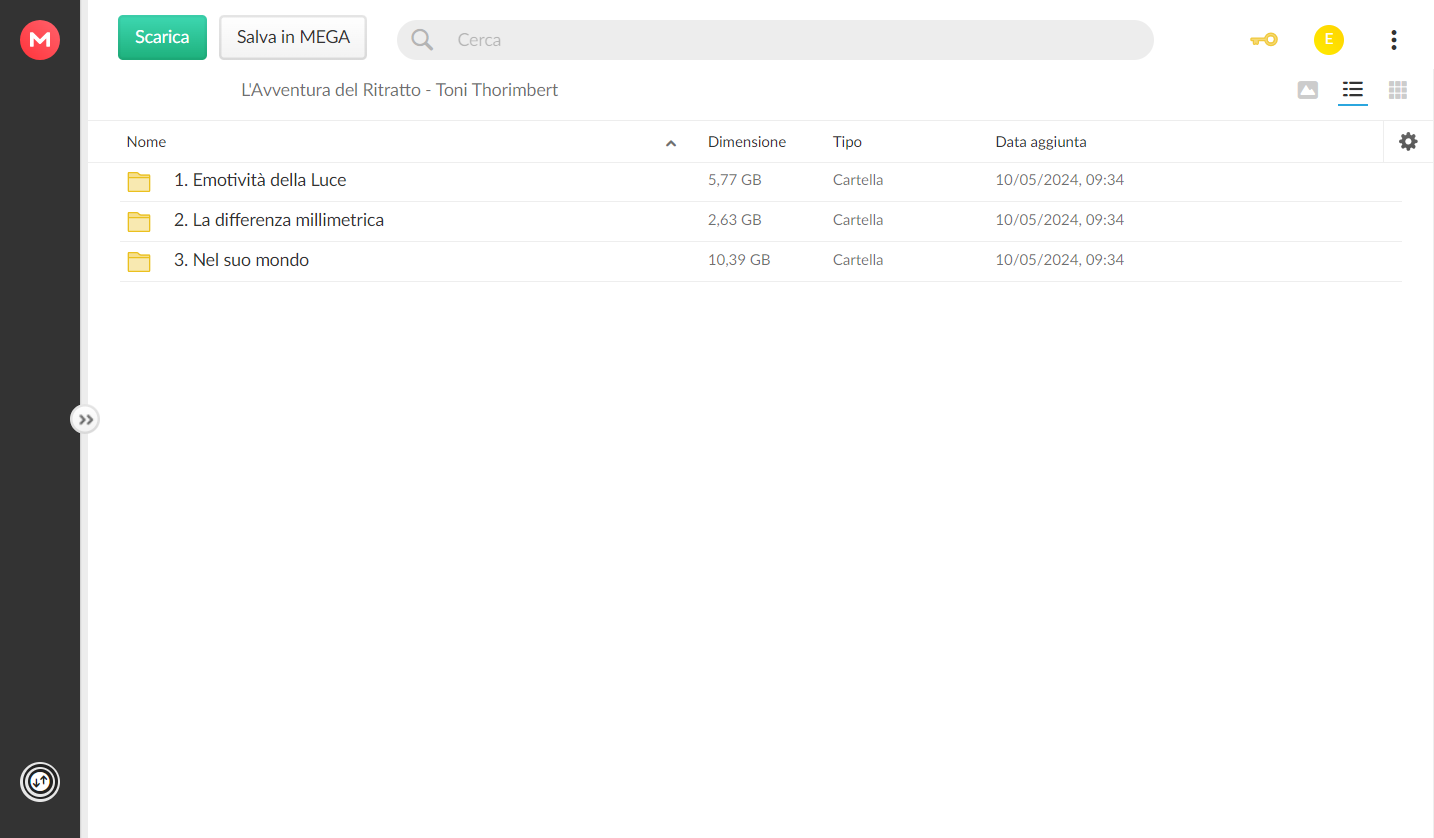Click date added of La differenza millimetrica row

pos(1060,220)
